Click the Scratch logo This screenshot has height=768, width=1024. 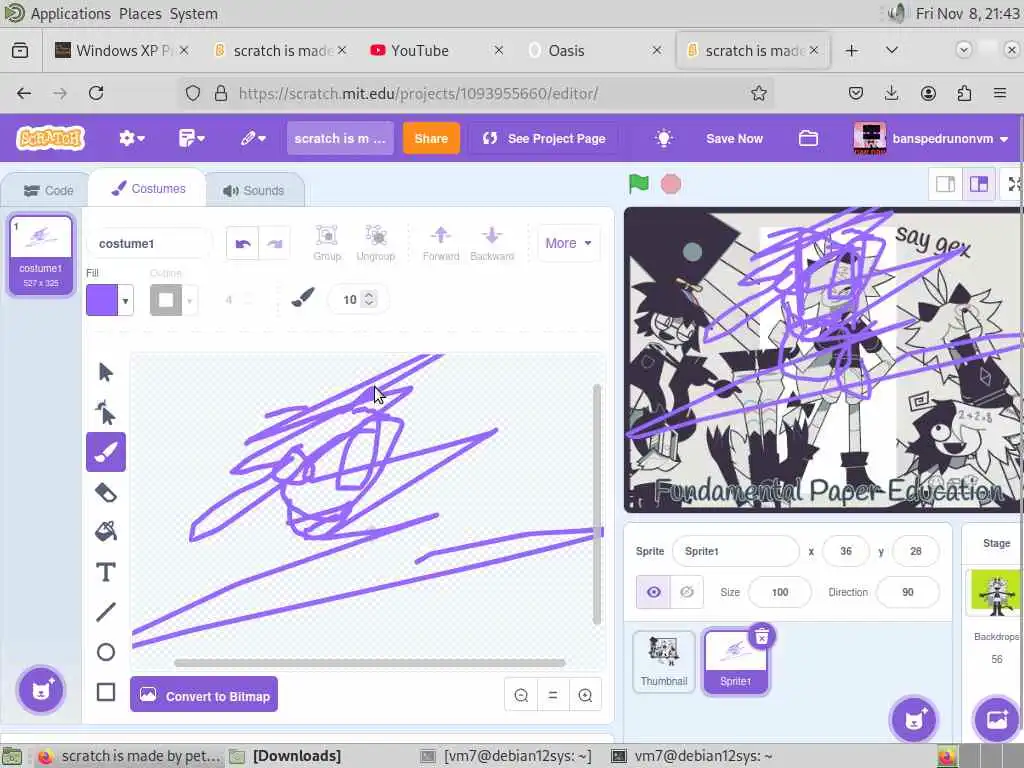(51, 138)
